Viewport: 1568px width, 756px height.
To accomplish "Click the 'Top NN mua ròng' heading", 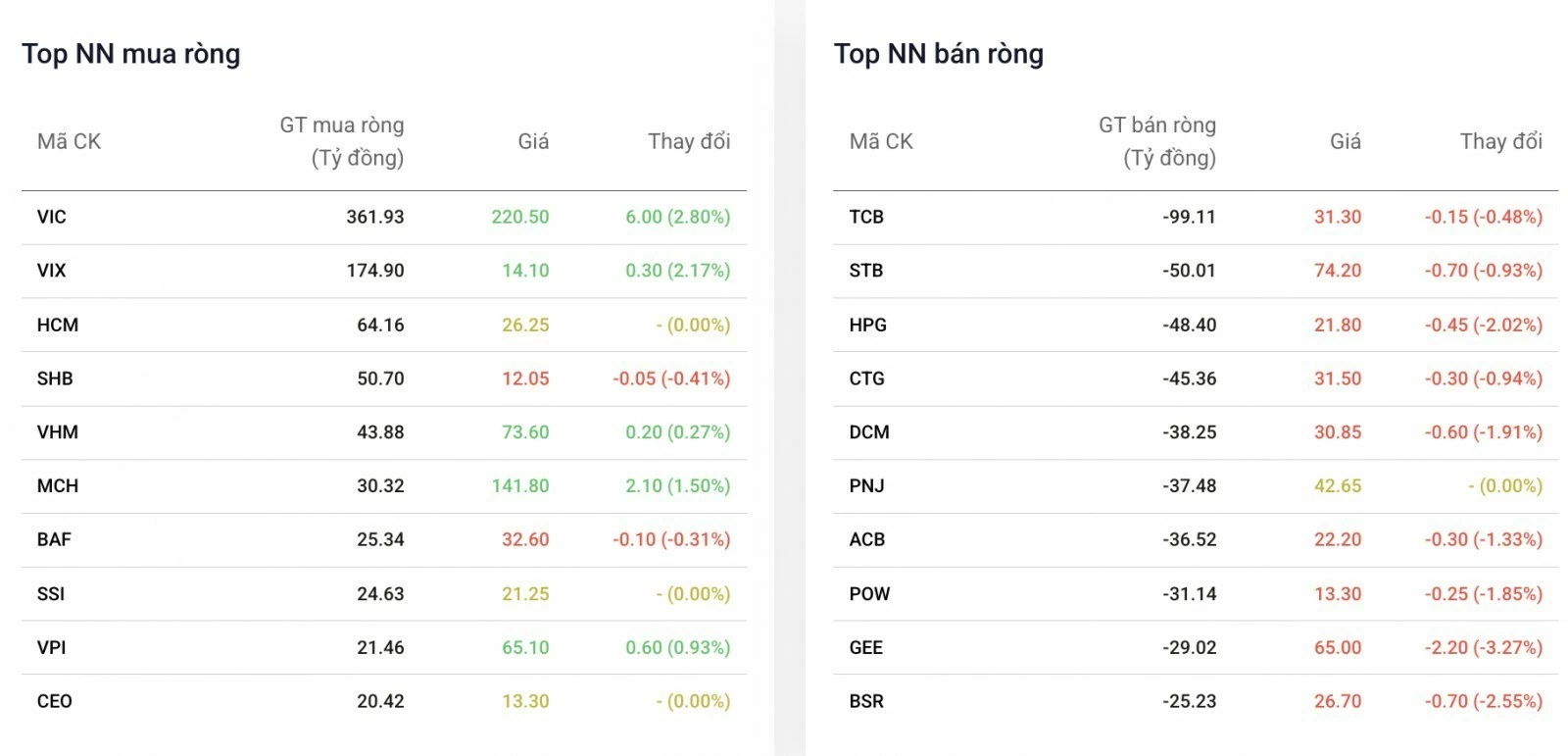I will click(131, 54).
